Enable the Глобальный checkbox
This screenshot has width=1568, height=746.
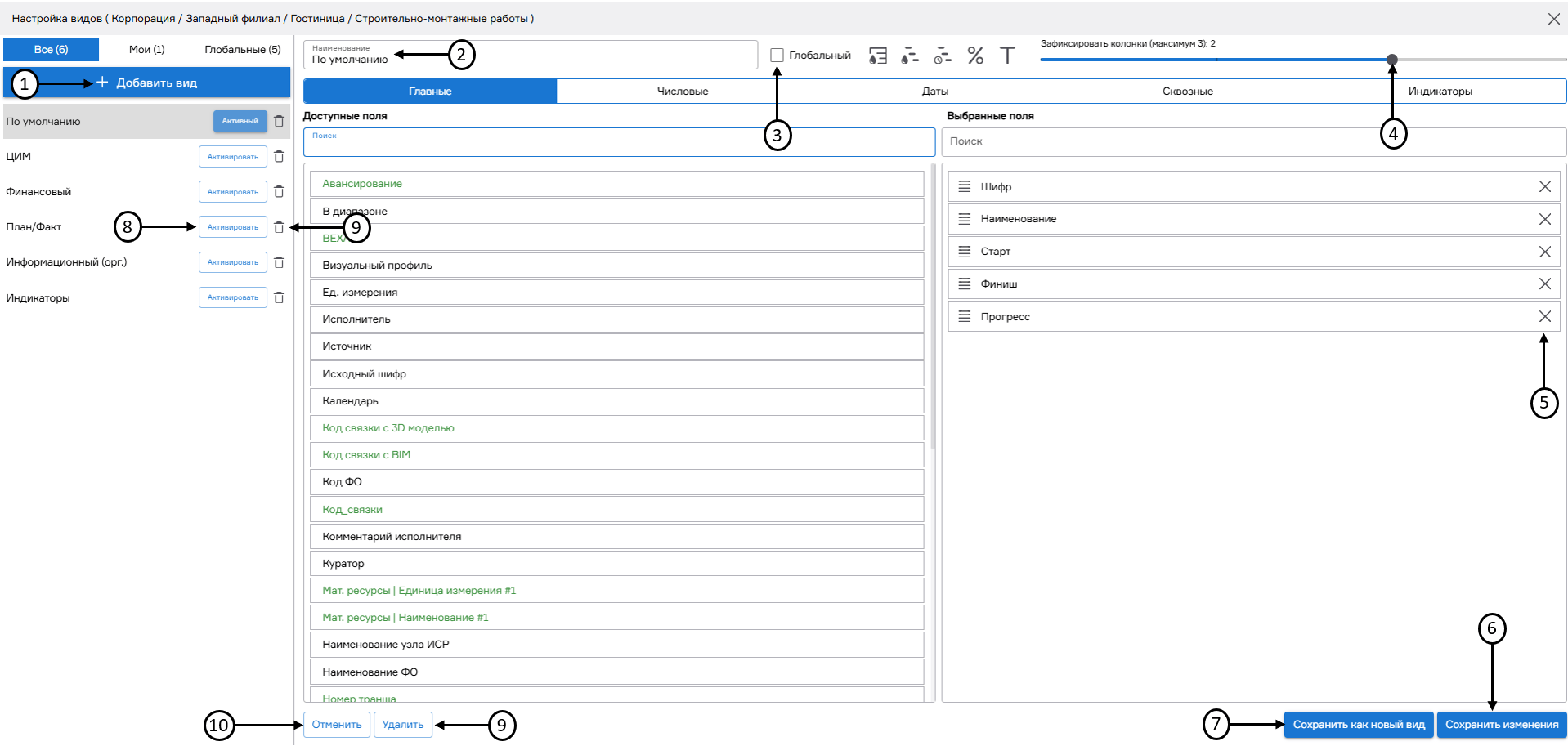(777, 56)
